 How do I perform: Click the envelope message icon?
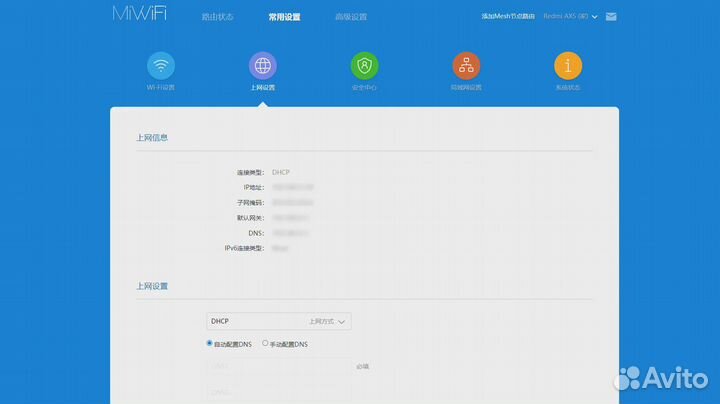tap(611, 17)
